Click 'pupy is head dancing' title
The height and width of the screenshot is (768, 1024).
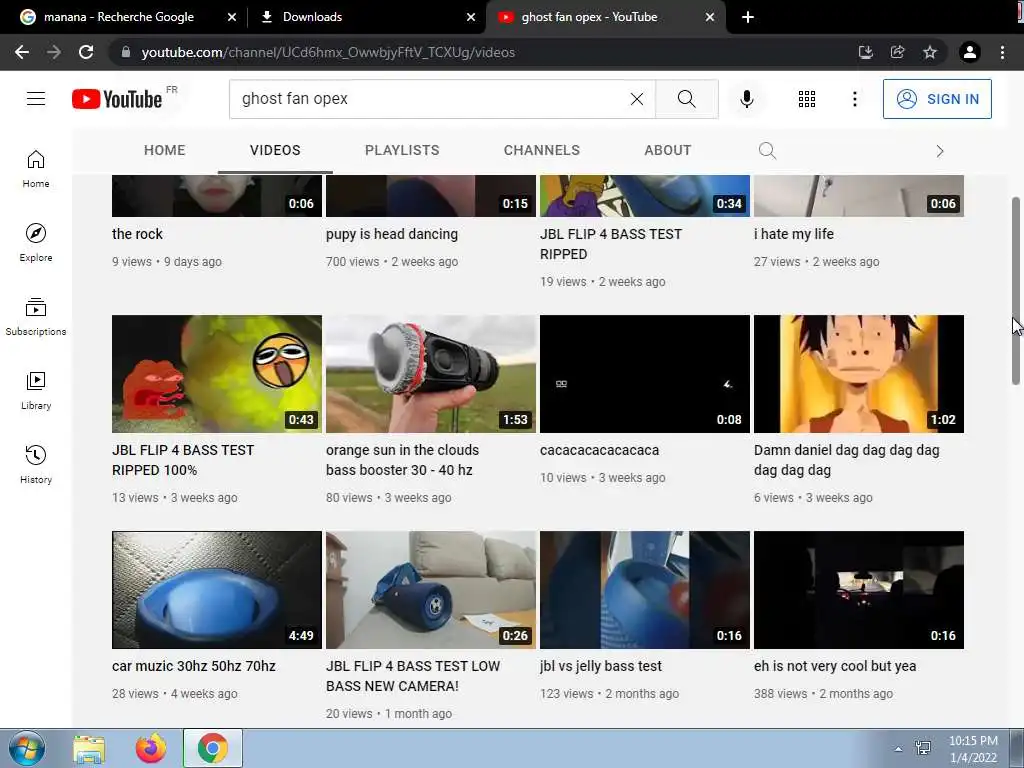click(x=392, y=234)
